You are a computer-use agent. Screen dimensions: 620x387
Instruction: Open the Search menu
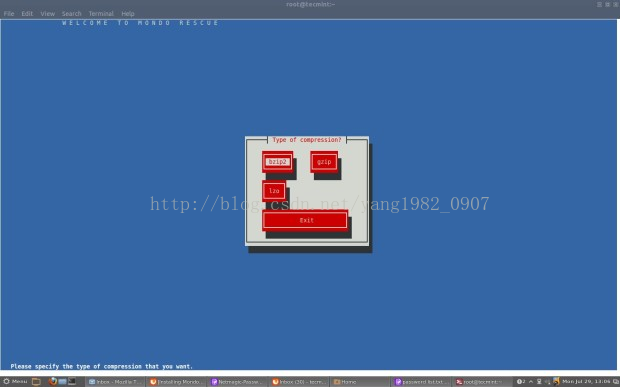(x=71, y=13)
